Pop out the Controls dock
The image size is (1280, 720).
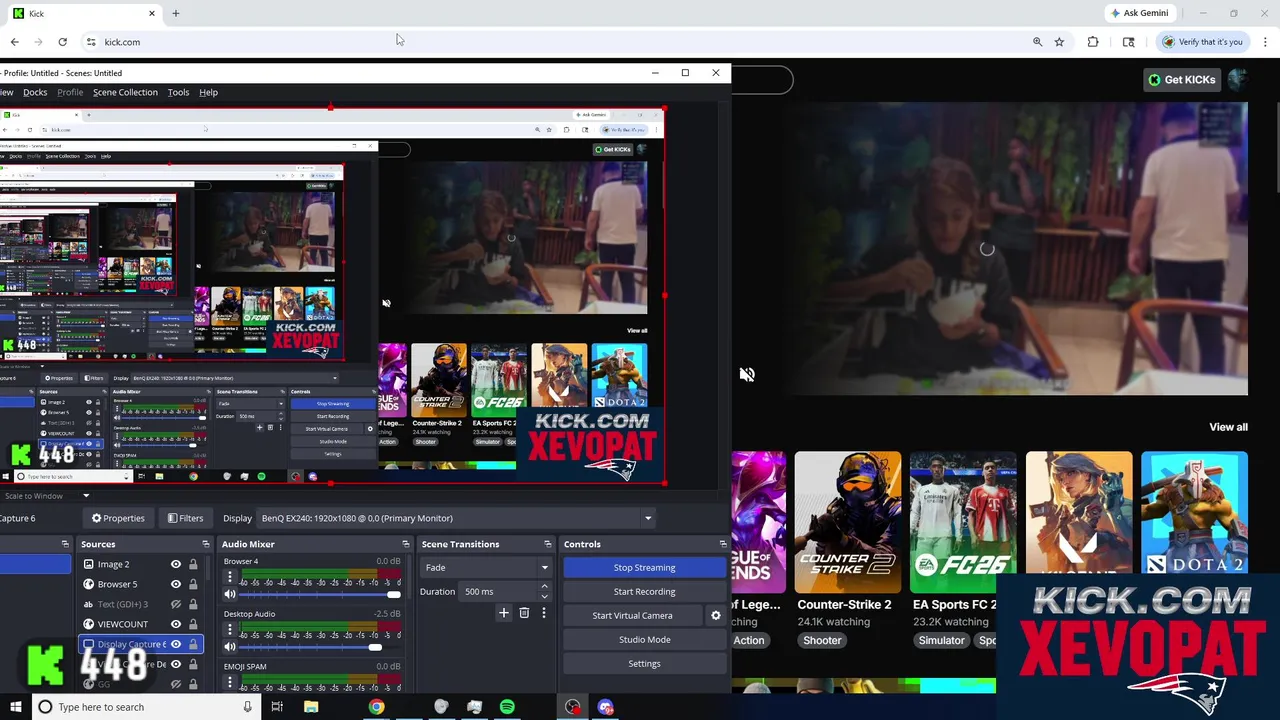[x=723, y=544]
